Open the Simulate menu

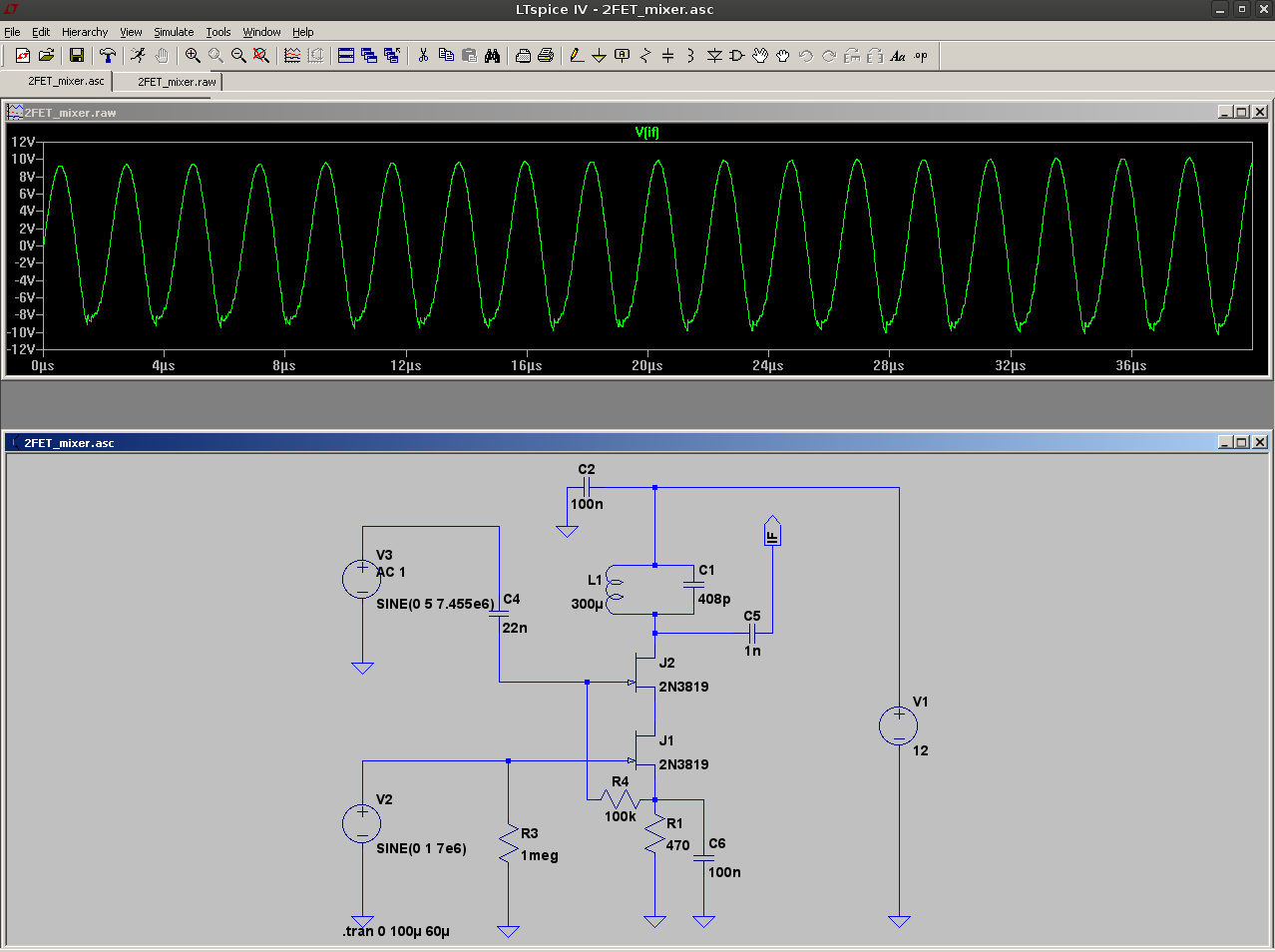[174, 32]
